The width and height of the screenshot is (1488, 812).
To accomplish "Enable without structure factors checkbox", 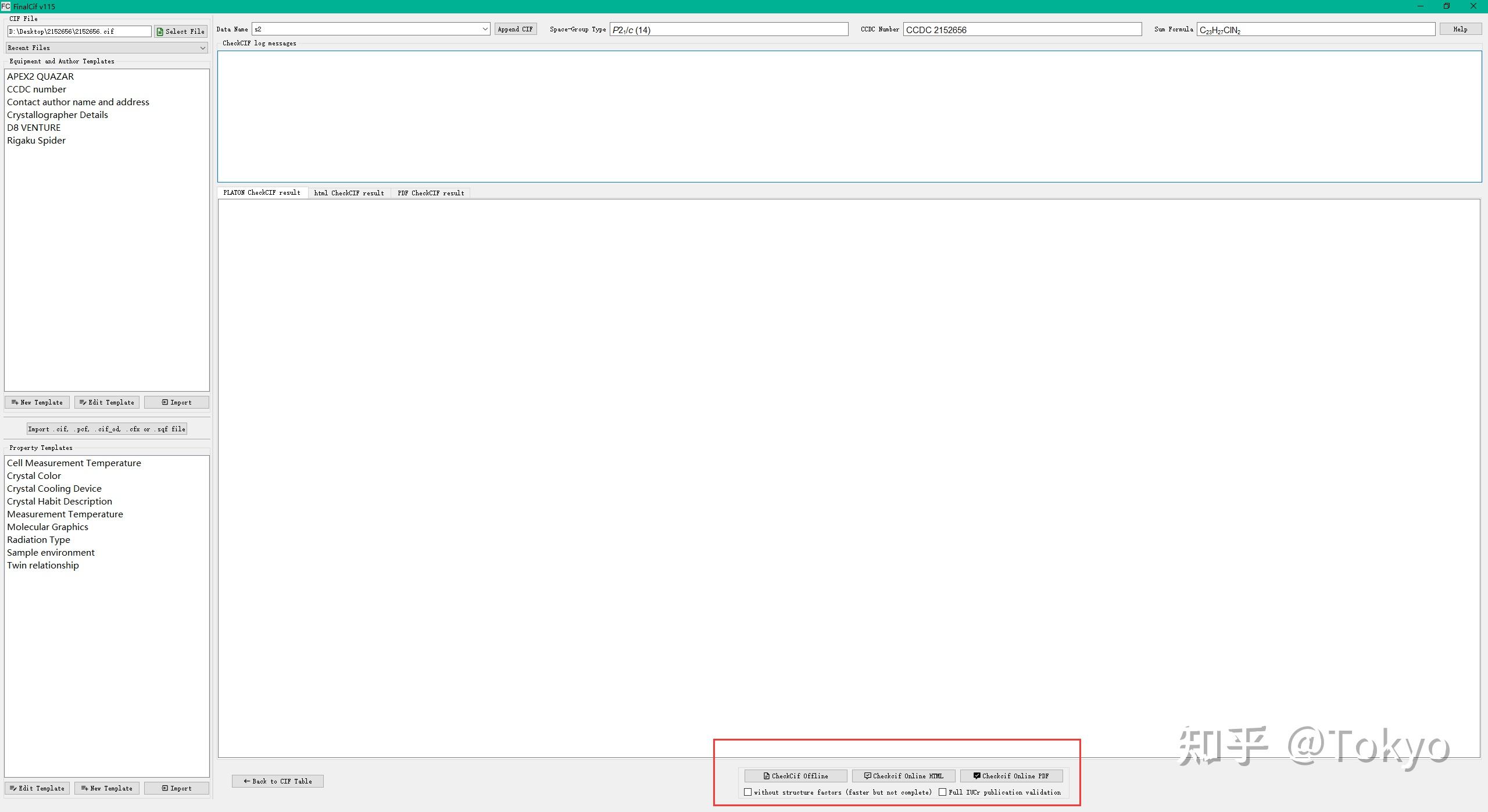I will point(748,792).
